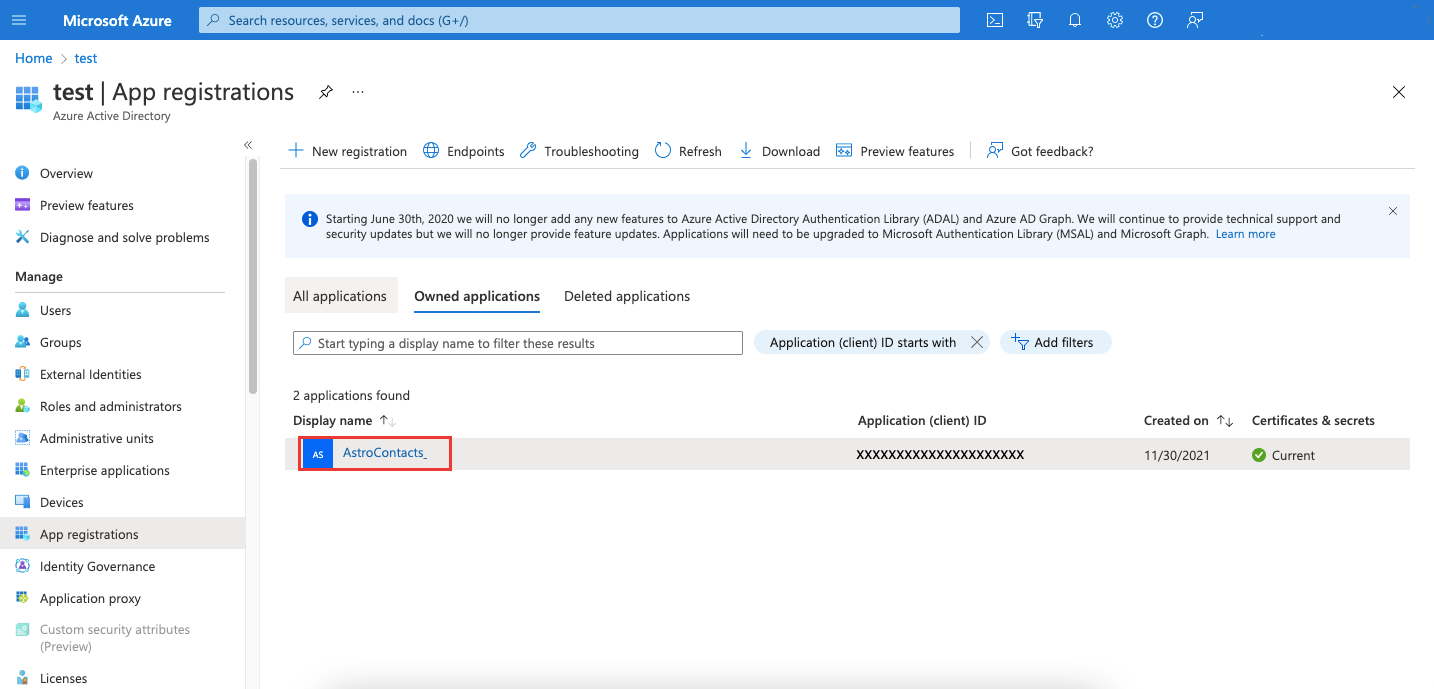This screenshot has height=689, width=1434.
Task: Click the New registration plus icon
Action: [296, 151]
